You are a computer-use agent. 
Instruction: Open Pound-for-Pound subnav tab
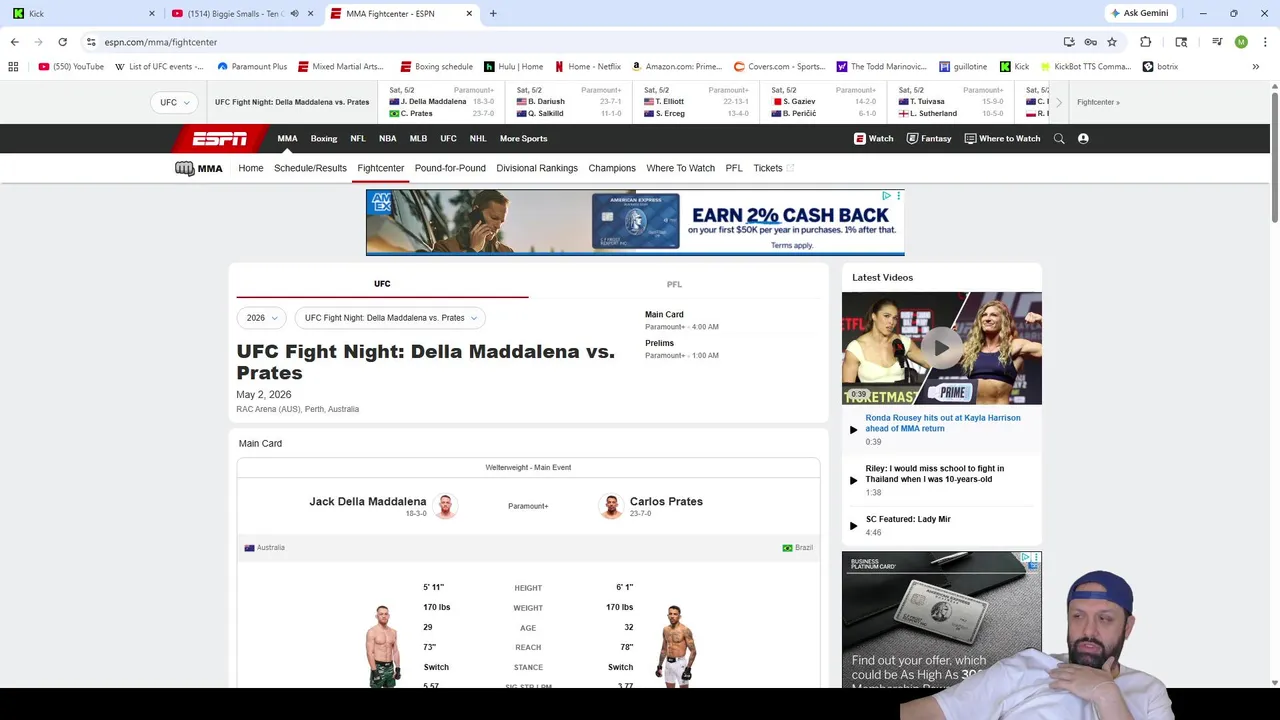pos(450,168)
